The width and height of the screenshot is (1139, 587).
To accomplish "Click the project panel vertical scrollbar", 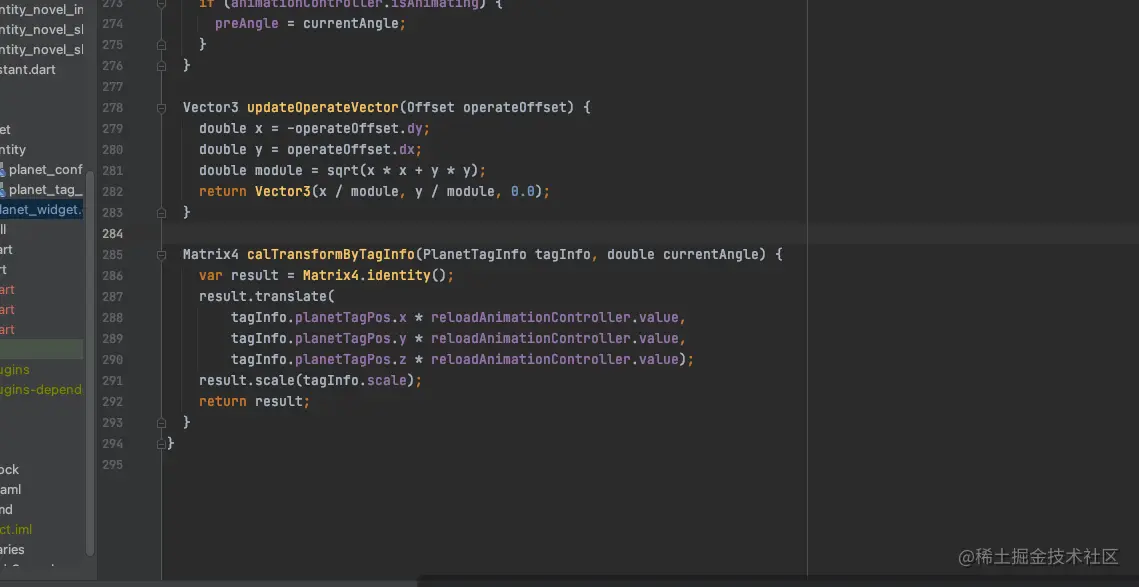I will (90, 363).
